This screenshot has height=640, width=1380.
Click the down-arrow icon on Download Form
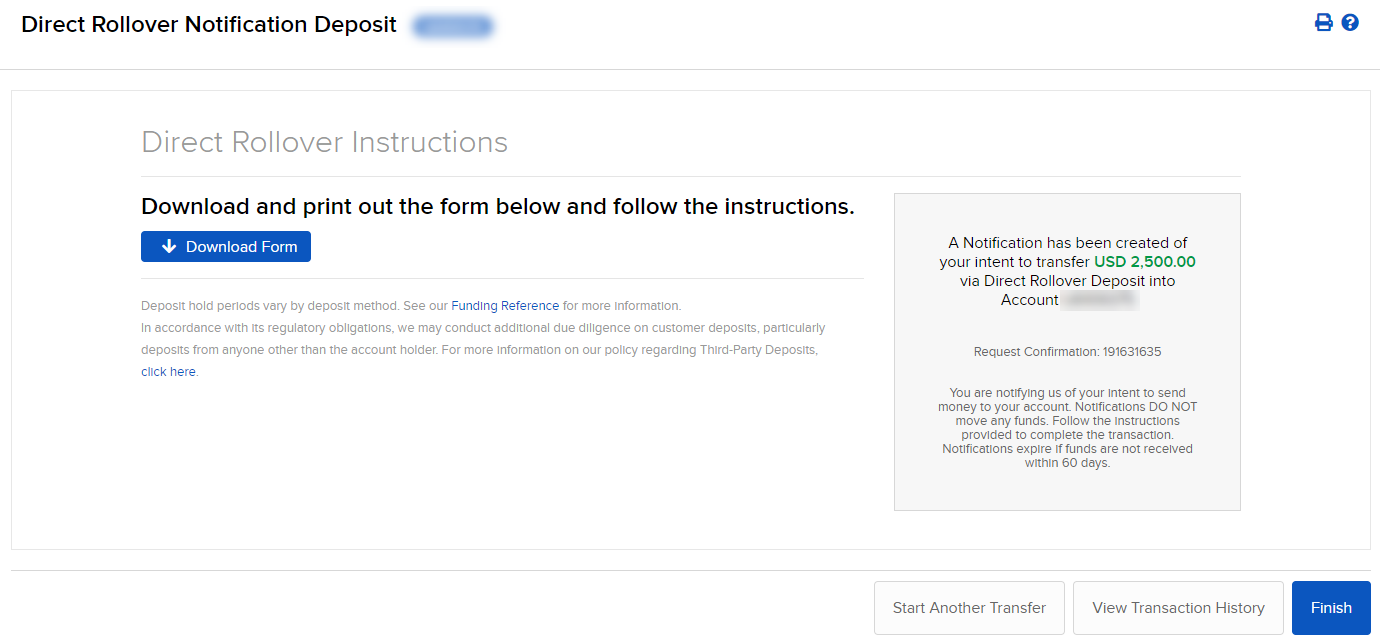pos(169,246)
